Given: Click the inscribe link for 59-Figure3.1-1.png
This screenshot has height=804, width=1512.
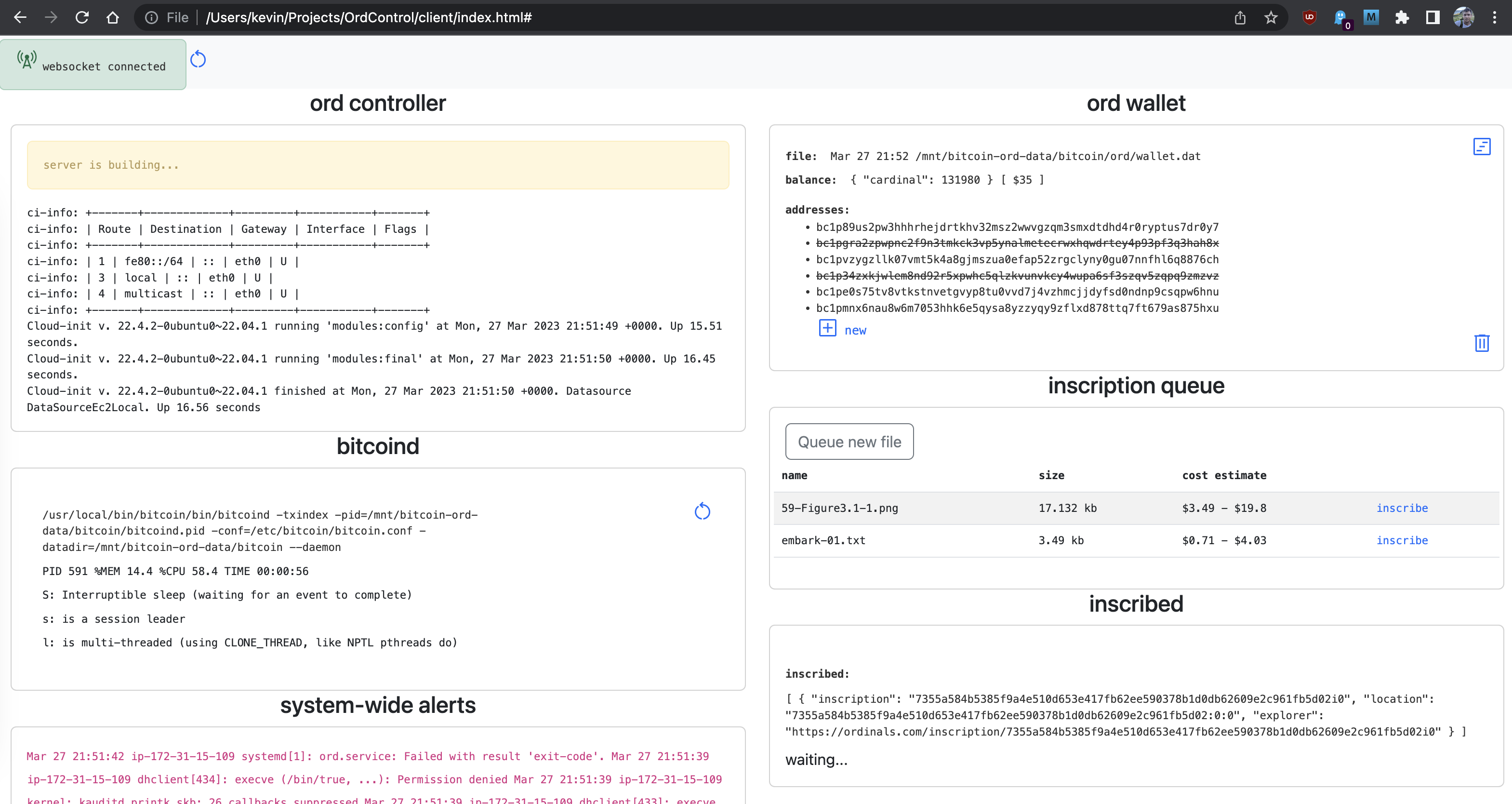Looking at the screenshot, I should (x=1401, y=508).
